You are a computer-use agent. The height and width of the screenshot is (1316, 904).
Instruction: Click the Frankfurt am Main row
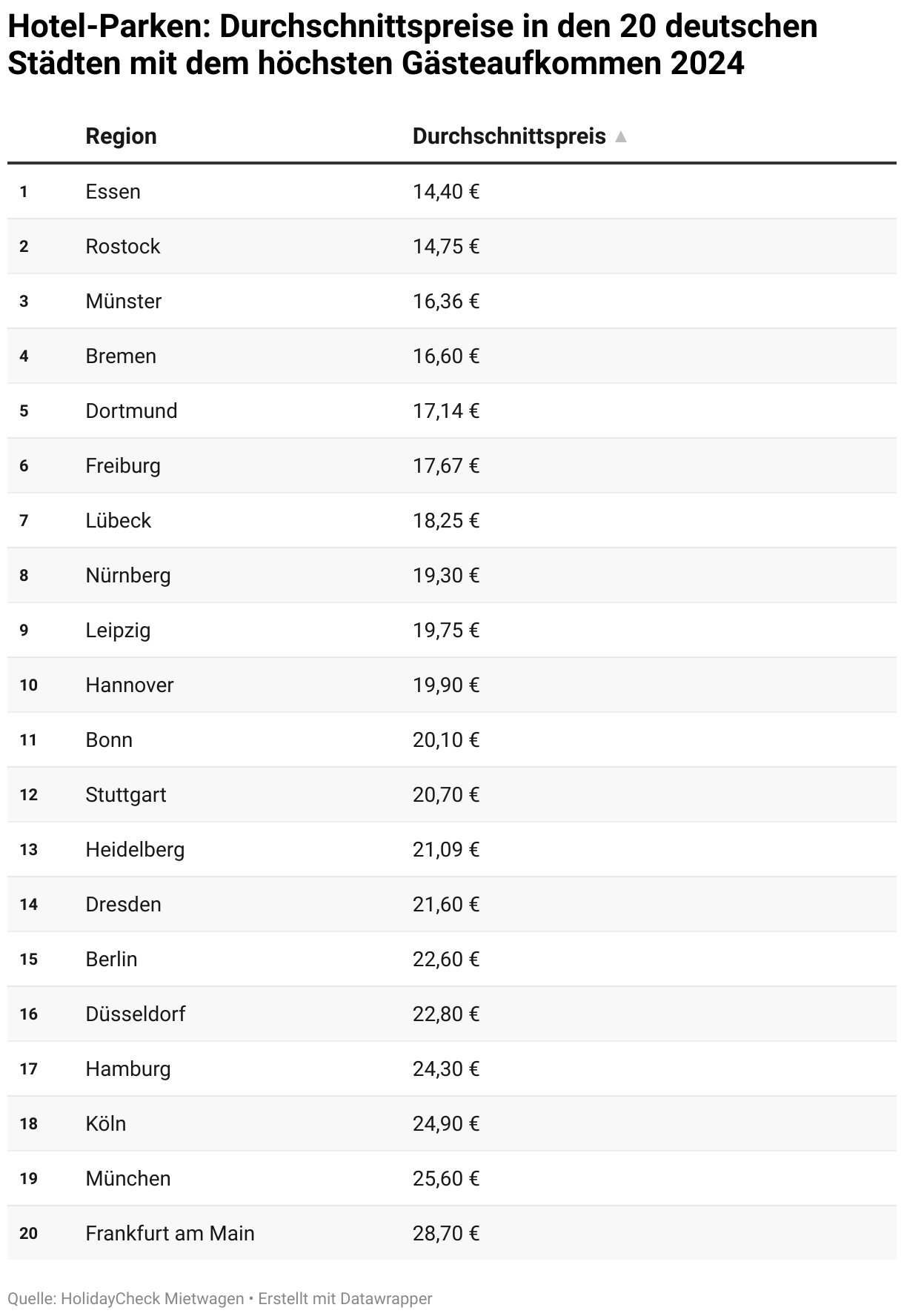[x=170, y=1234]
